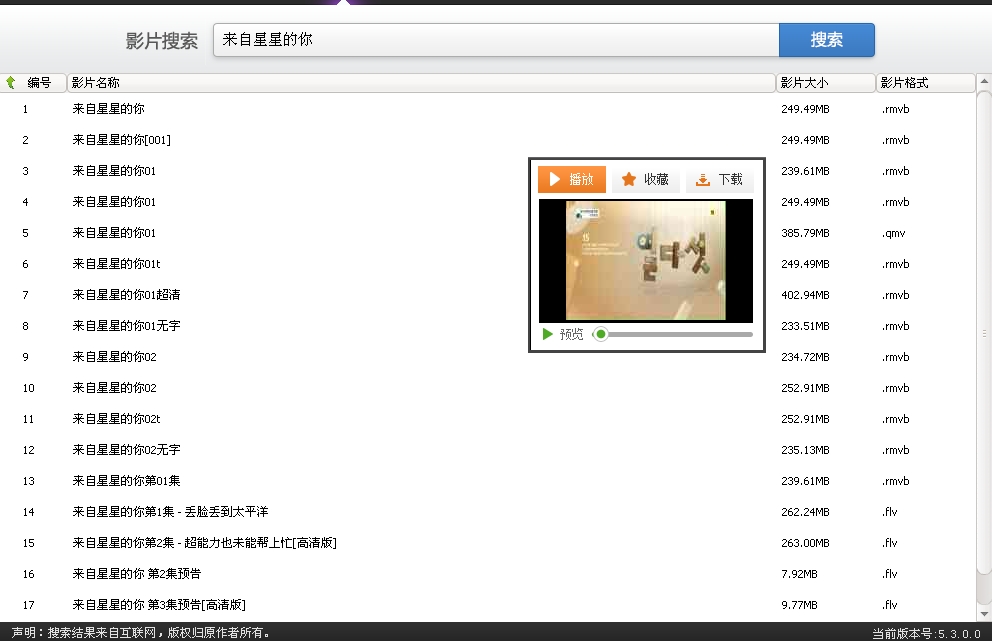Start playback with the 播放 button
992x641 pixels.
pos(570,180)
